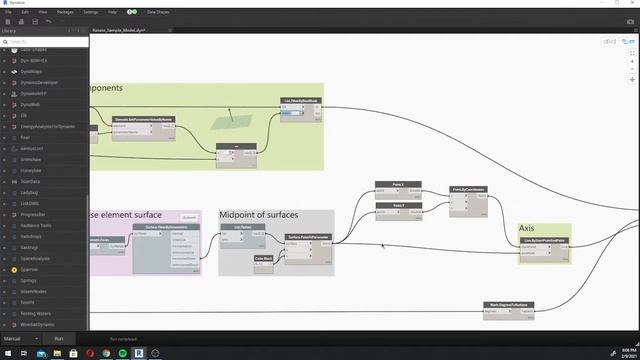This screenshot has width=640, height=360.
Task: Click the Zoom Out minus canvas icon
Action: point(632,69)
